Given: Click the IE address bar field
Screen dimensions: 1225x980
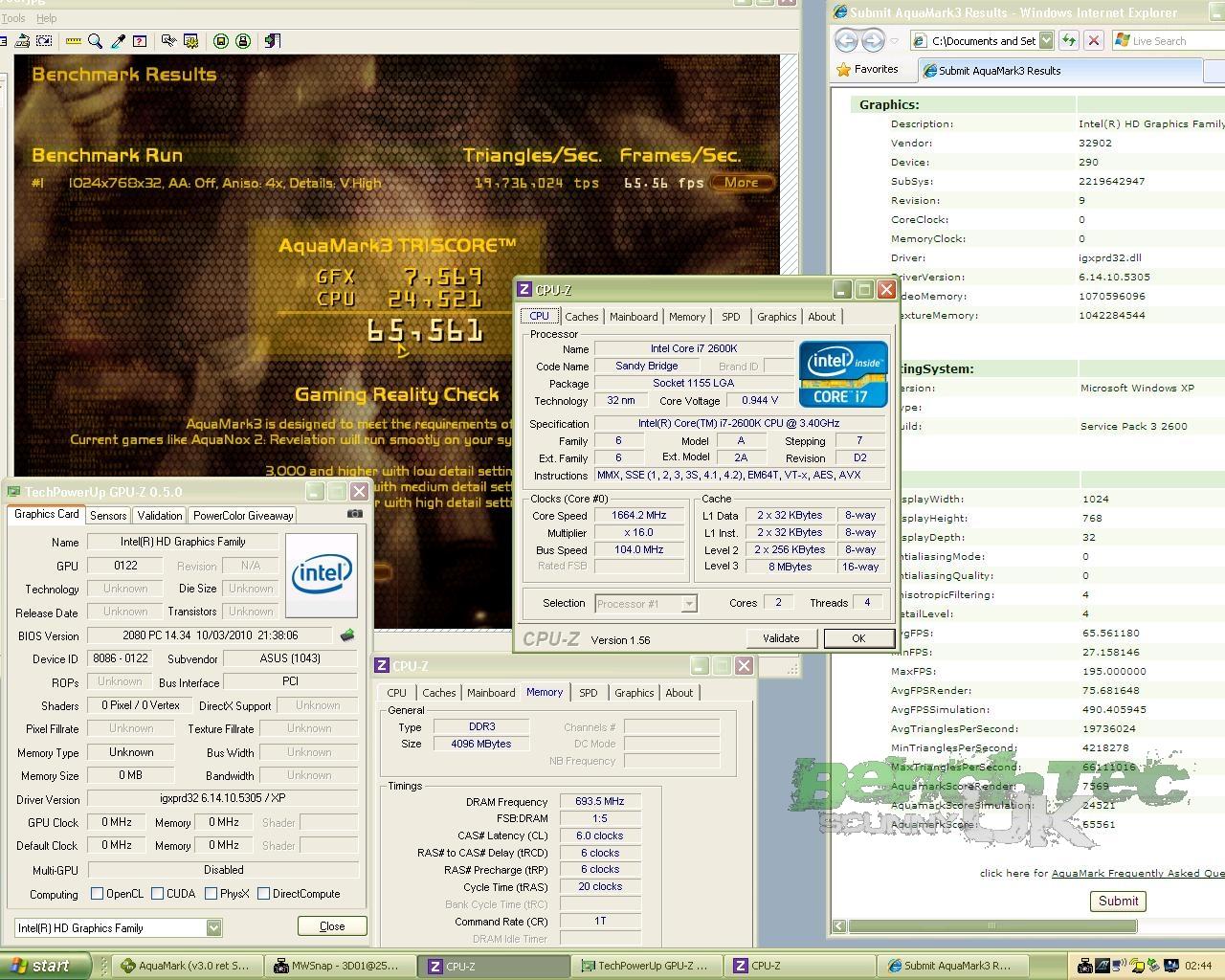Looking at the screenshot, I should [982, 40].
